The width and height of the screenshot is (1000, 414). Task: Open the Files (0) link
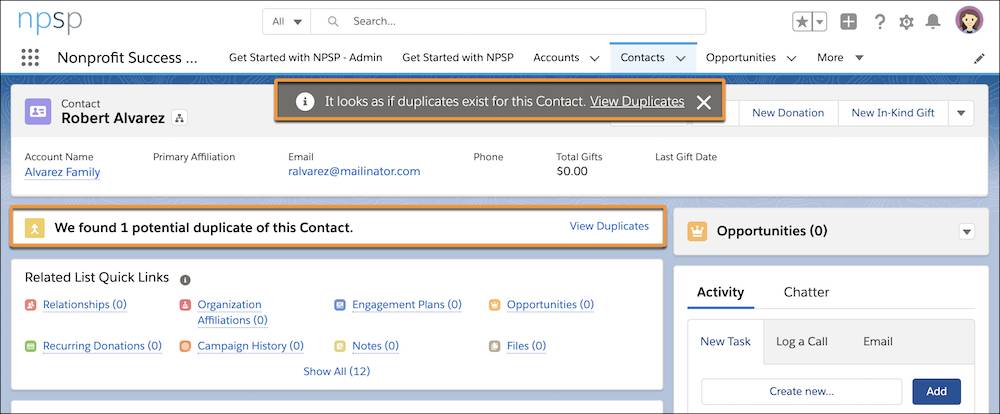tap(526, 346)
